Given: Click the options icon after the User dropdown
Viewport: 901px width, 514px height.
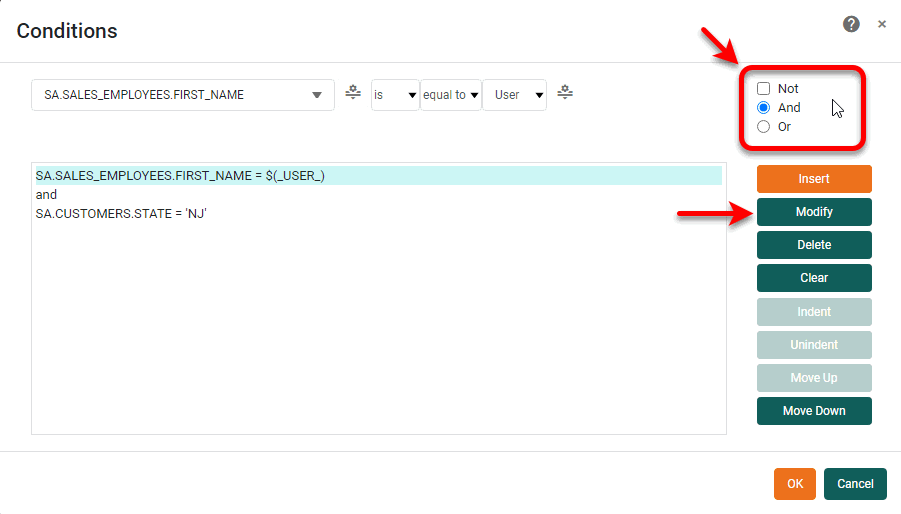Looking at the screenshot, I should tap(565, 93).
